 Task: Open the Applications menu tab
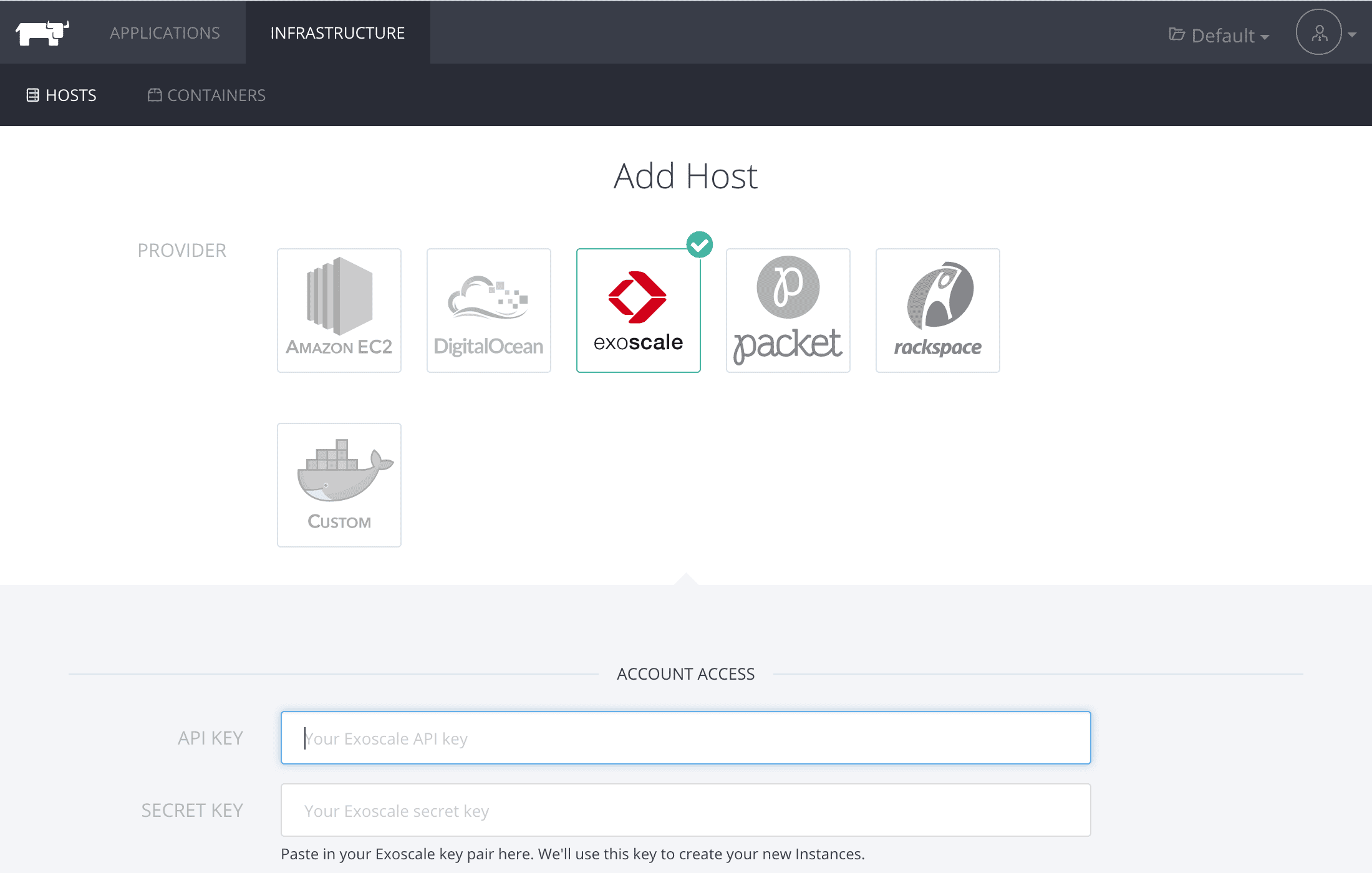(x=165, y=32)
